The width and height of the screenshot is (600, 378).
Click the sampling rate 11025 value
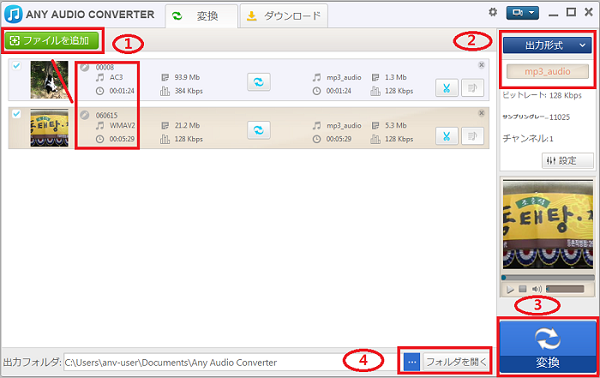pos(559,117)
